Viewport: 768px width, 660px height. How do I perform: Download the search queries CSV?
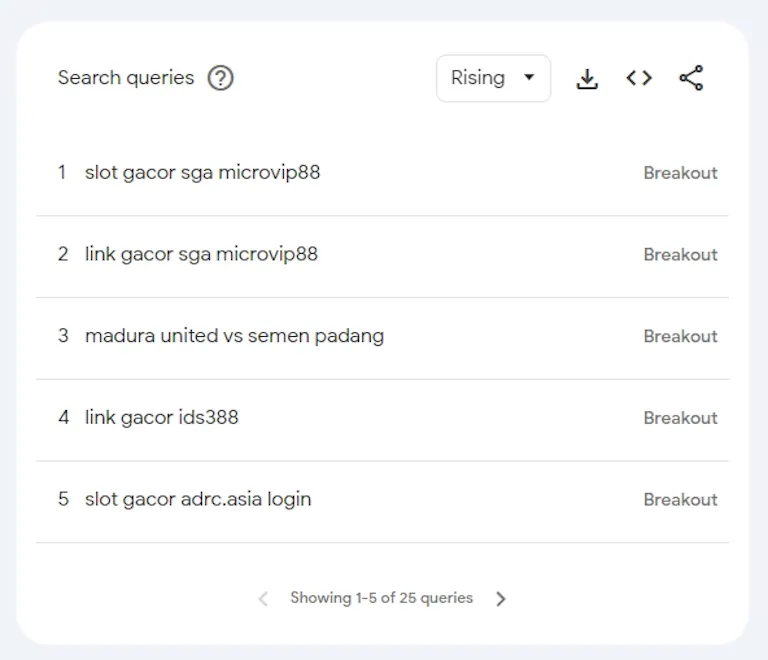(587, 78)
